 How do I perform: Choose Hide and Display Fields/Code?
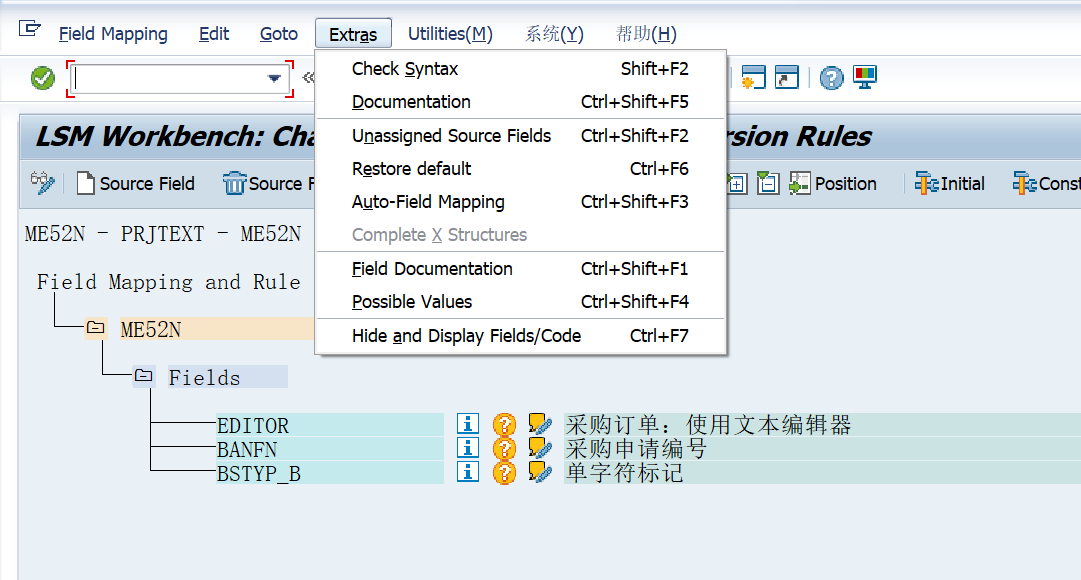coord(521,336)
